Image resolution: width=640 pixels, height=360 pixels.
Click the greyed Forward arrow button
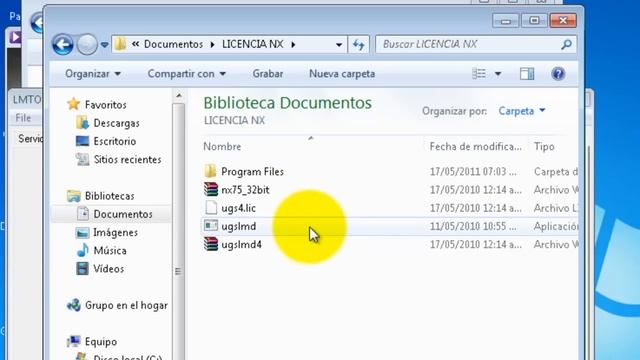click(x=87, y=44)
